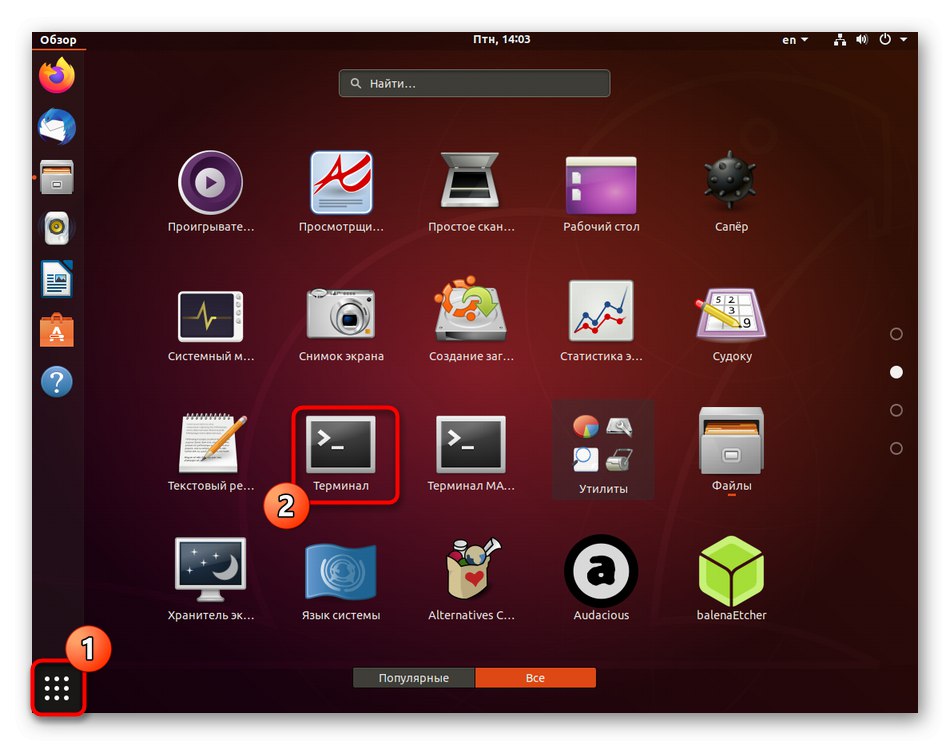Switch to the Популярные apps view
Screen dimensions: 950x745
click(413, 677)
